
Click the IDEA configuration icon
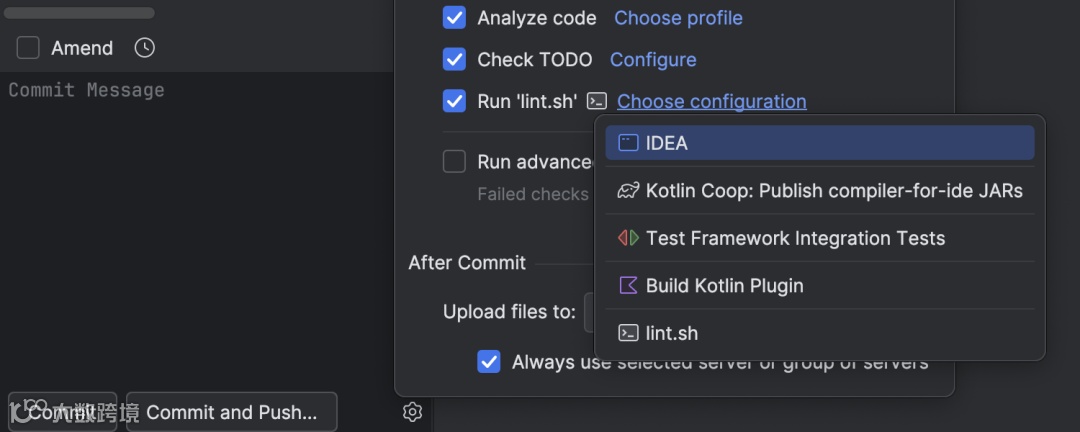(x=628, y=143)
